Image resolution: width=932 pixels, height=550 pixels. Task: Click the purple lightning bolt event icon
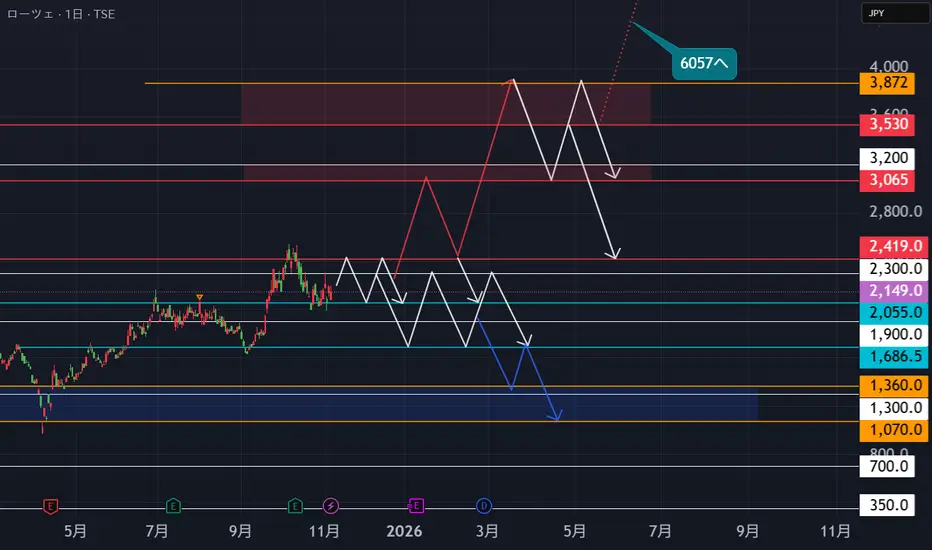[331, 506]
